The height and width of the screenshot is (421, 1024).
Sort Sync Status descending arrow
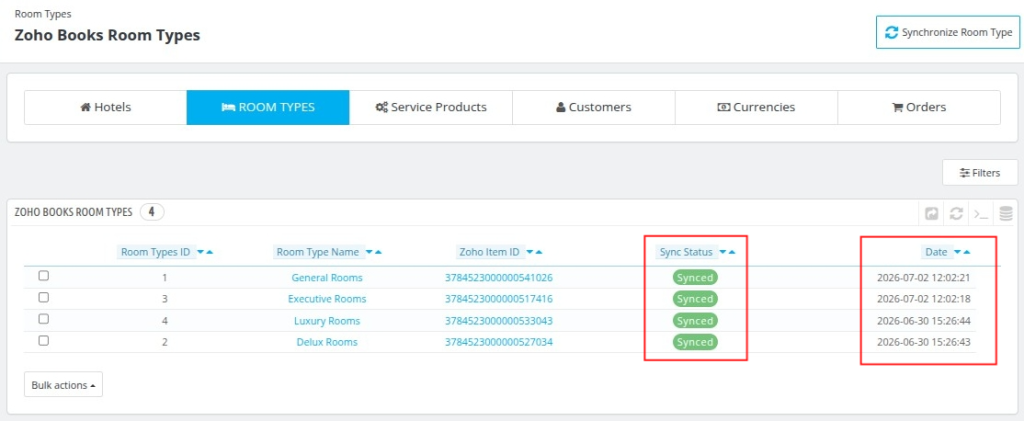(x=723, y=252)
